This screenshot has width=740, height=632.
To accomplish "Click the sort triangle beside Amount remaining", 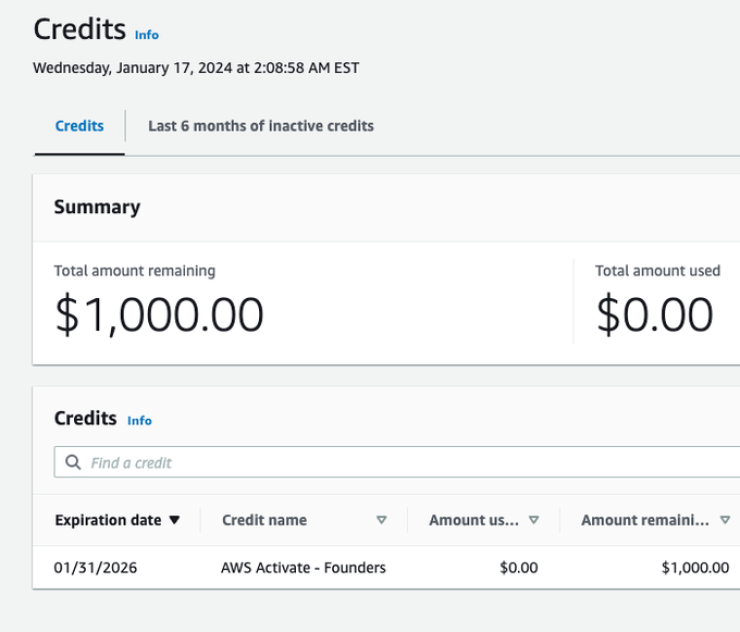I will [725, 520].
